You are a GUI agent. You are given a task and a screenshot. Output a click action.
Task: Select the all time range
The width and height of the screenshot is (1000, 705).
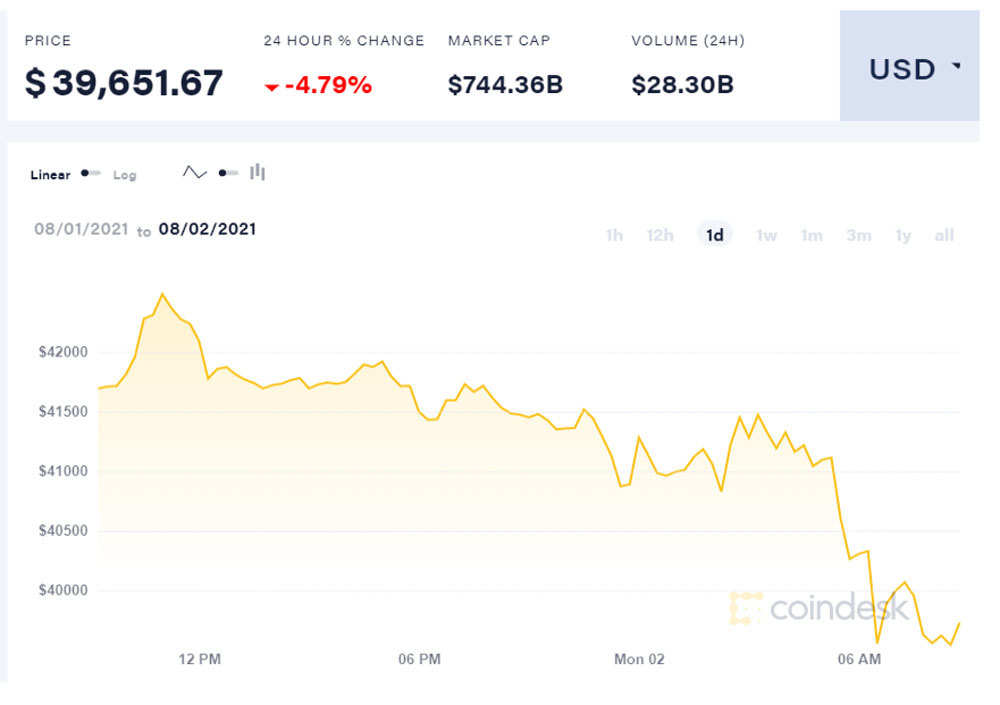tap(944, 235)
